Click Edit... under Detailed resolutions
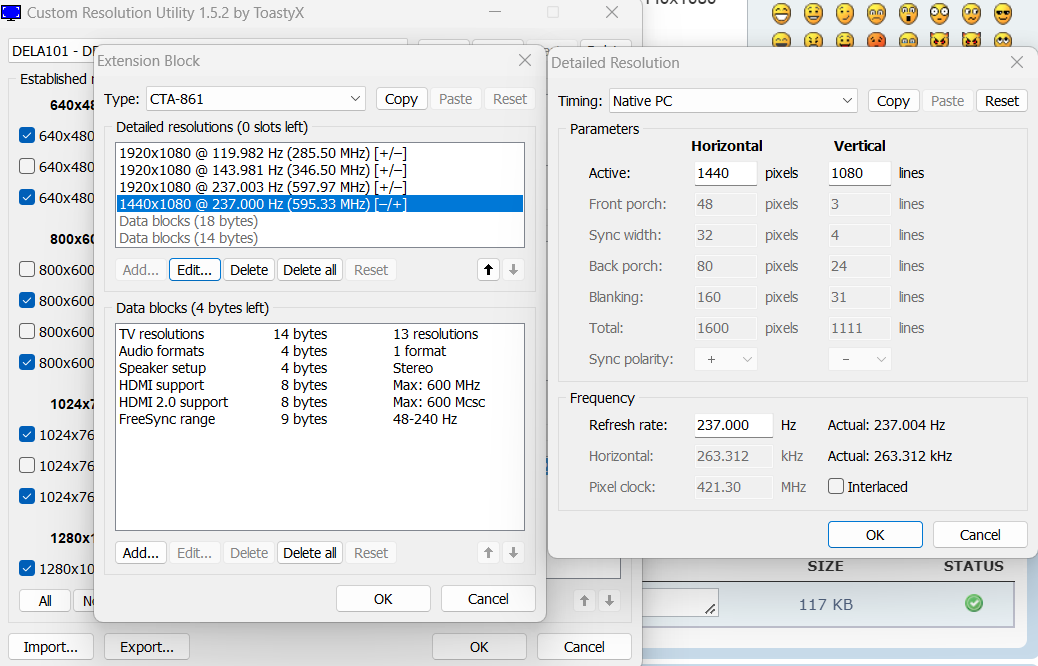The height and width of the screenshot is (666, 1038). tap(195, 270)
